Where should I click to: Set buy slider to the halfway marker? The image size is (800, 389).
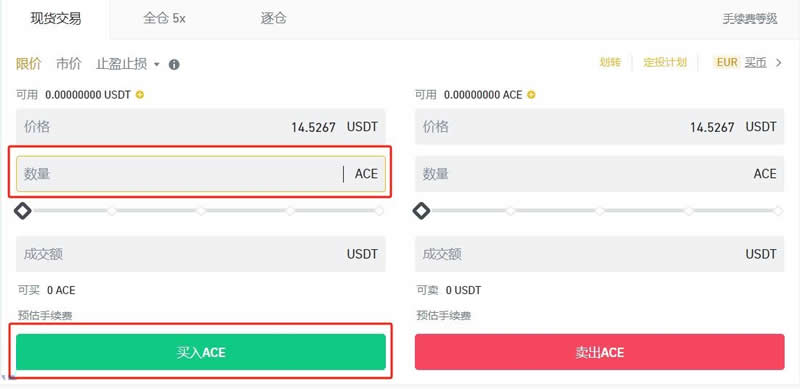[201, 211]
